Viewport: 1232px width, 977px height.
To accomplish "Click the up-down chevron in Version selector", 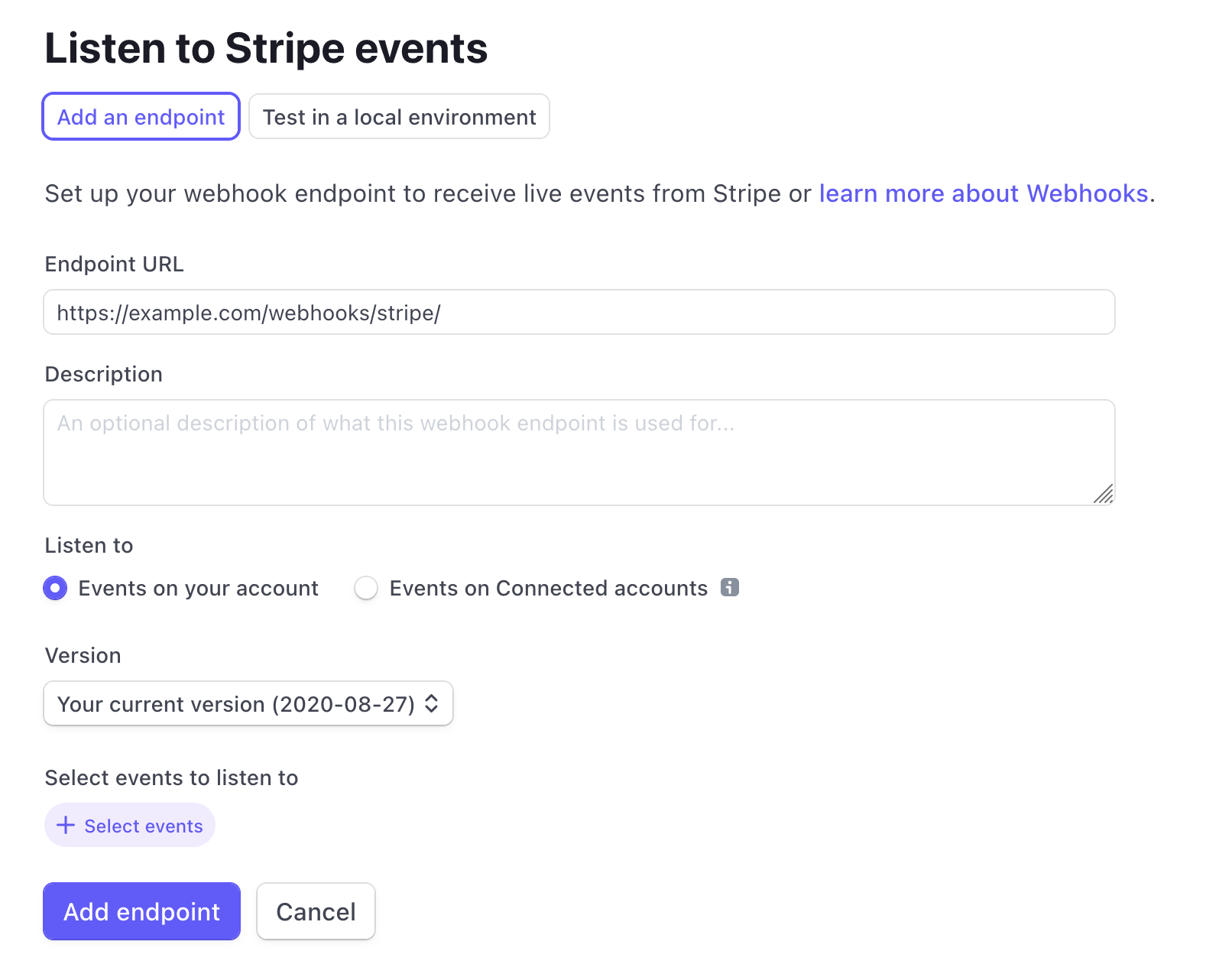I will coord(432,703).
